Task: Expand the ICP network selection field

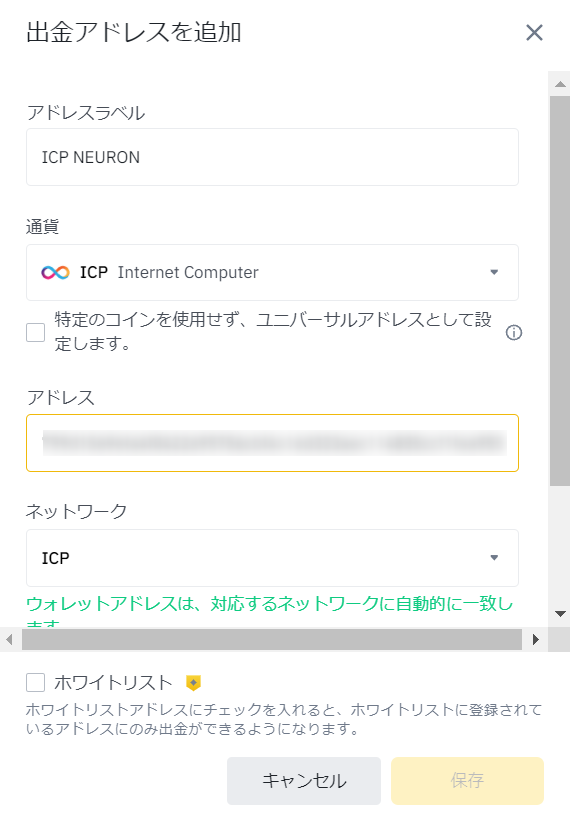Action: coord(273,558)
